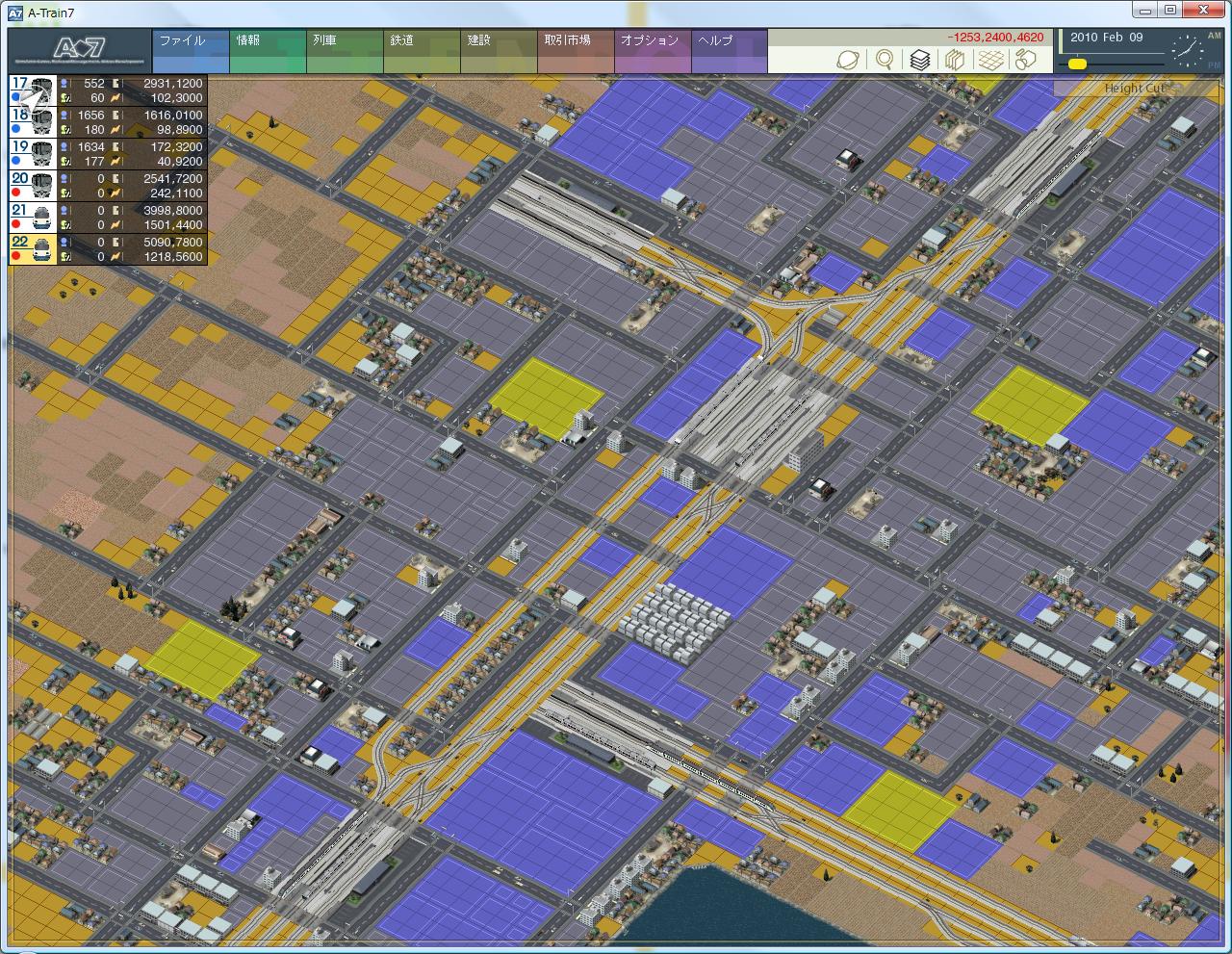Open the ファイル (File) menu
Image resolution: width=1232 pixels, height=954 pixels.
(191, 51)
